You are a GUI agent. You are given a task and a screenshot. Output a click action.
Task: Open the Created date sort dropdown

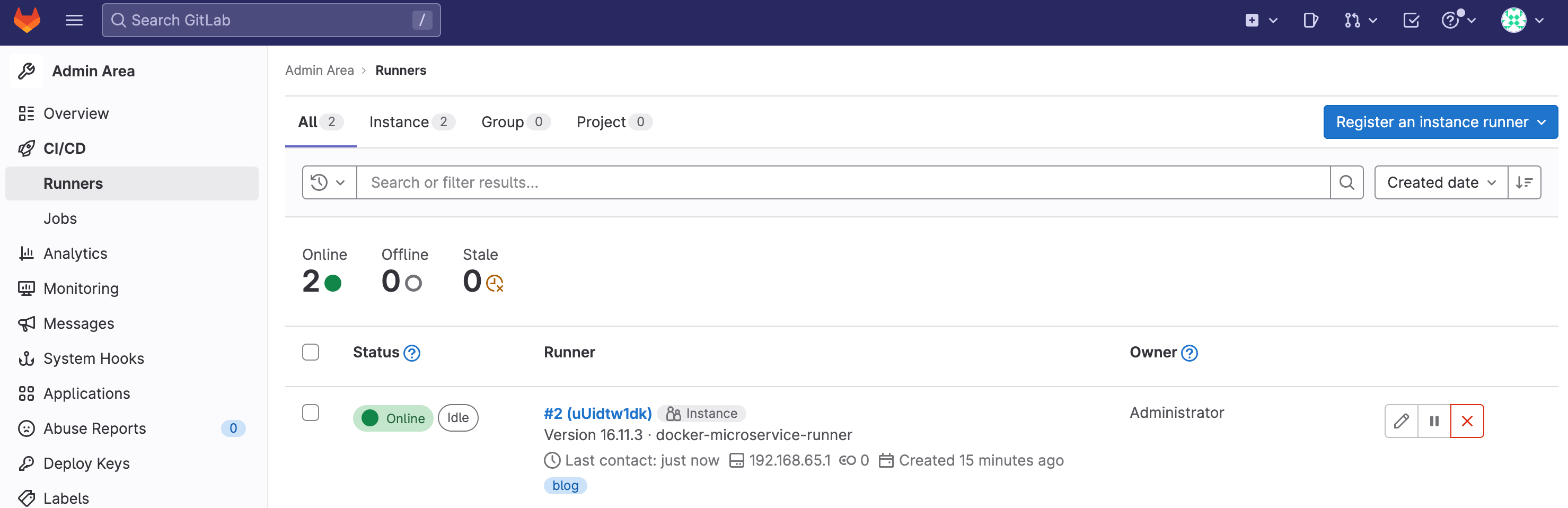(x=1441, y=183)
